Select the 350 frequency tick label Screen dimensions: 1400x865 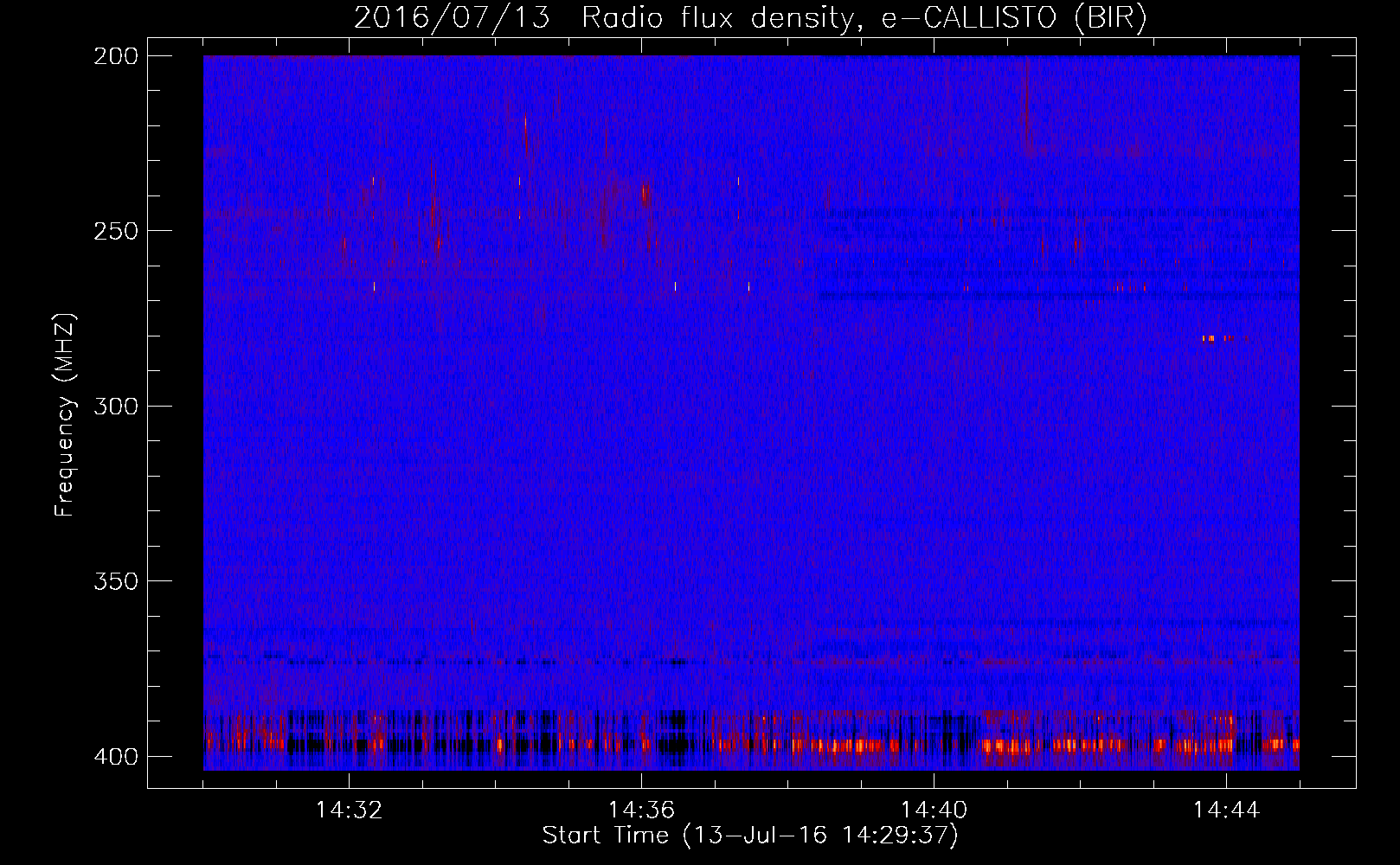(x=115, y=581)
